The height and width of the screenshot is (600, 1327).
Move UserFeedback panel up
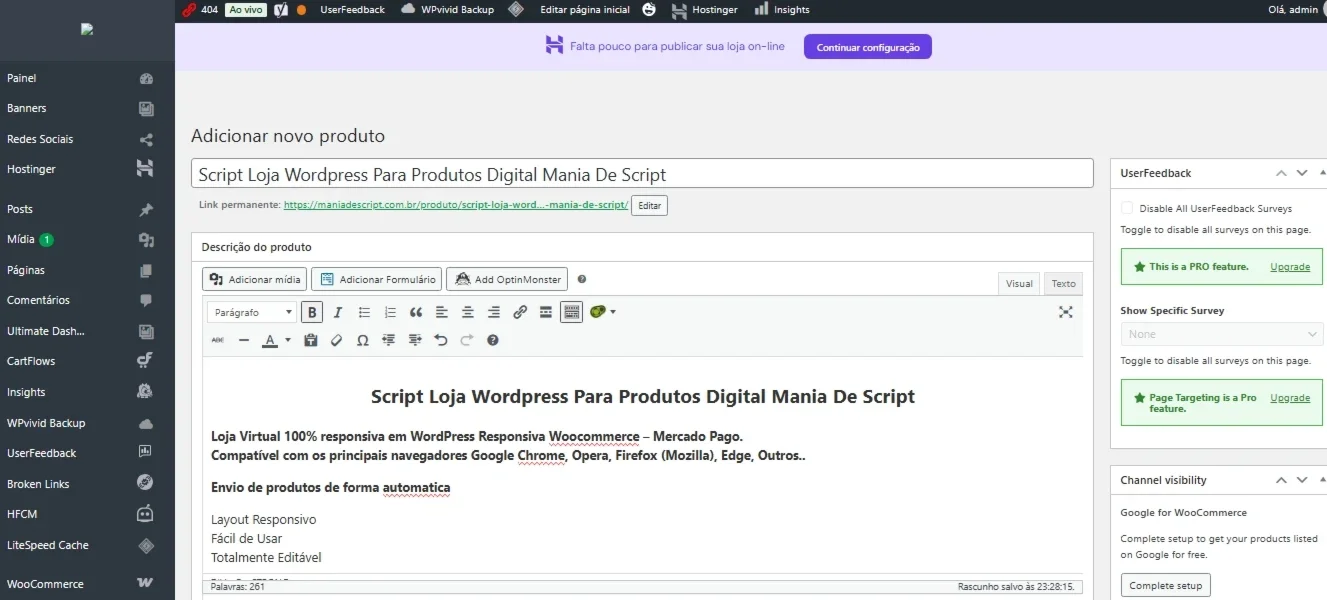pyautogui.click(x=1281, y=173)
